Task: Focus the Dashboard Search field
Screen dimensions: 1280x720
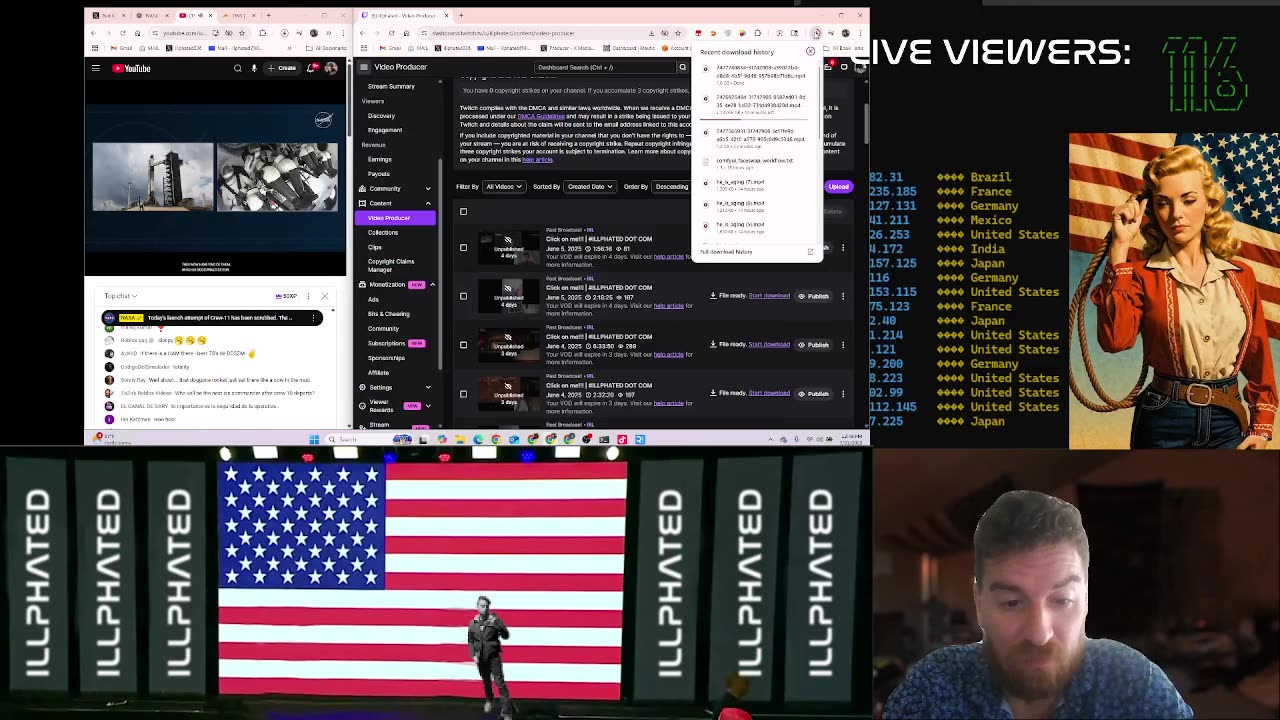Action: click(x=606, y=67)
